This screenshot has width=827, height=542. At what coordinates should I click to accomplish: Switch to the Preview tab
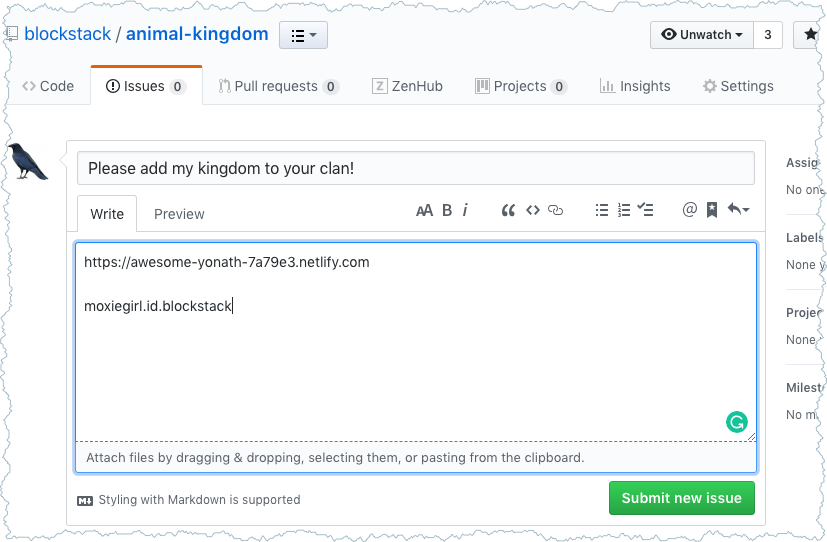(179, 214)
